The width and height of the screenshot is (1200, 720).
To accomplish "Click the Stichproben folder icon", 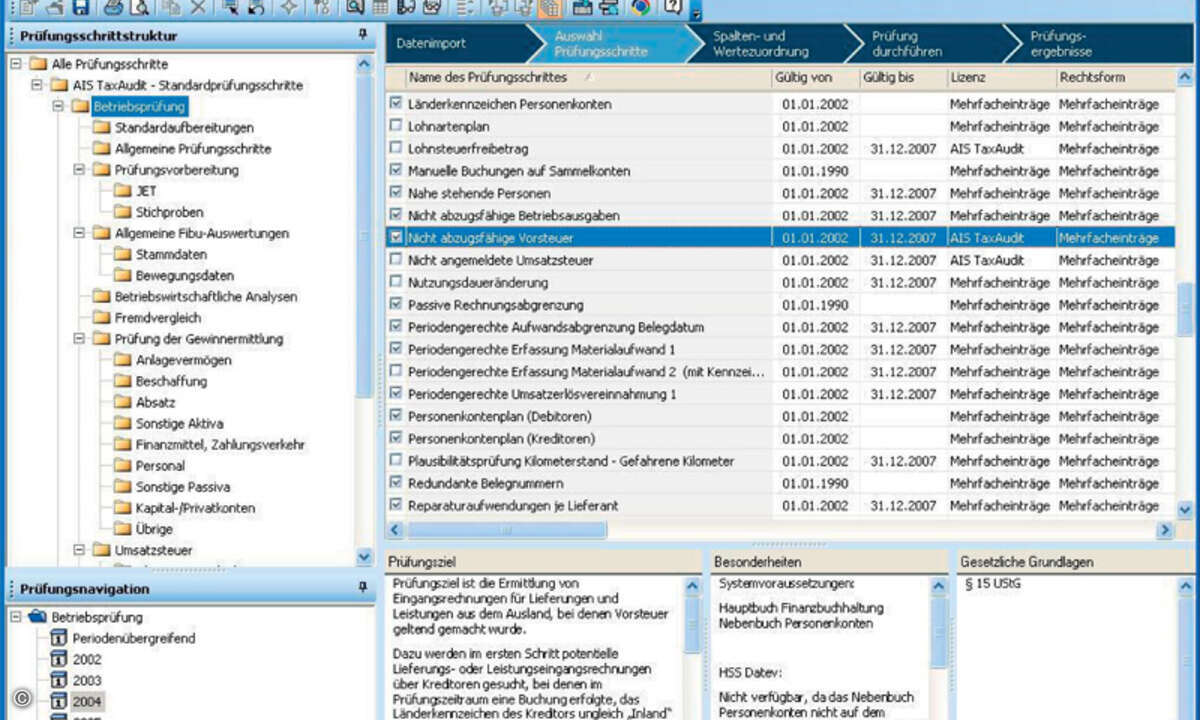I will pos(123,212).
